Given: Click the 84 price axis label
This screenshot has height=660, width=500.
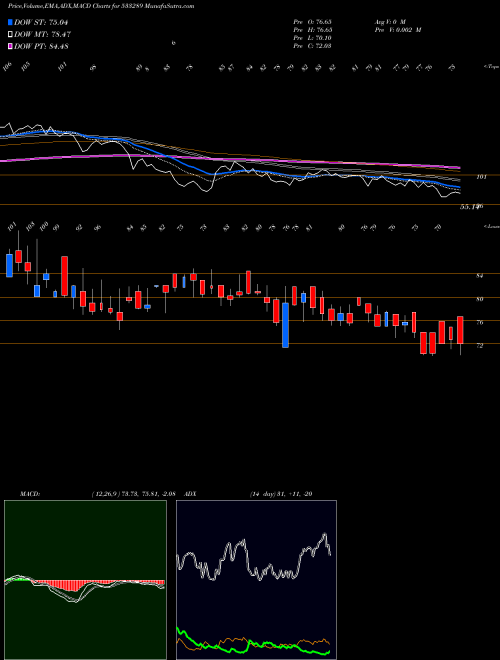Looking at the screenshot, I should point(479,276).
